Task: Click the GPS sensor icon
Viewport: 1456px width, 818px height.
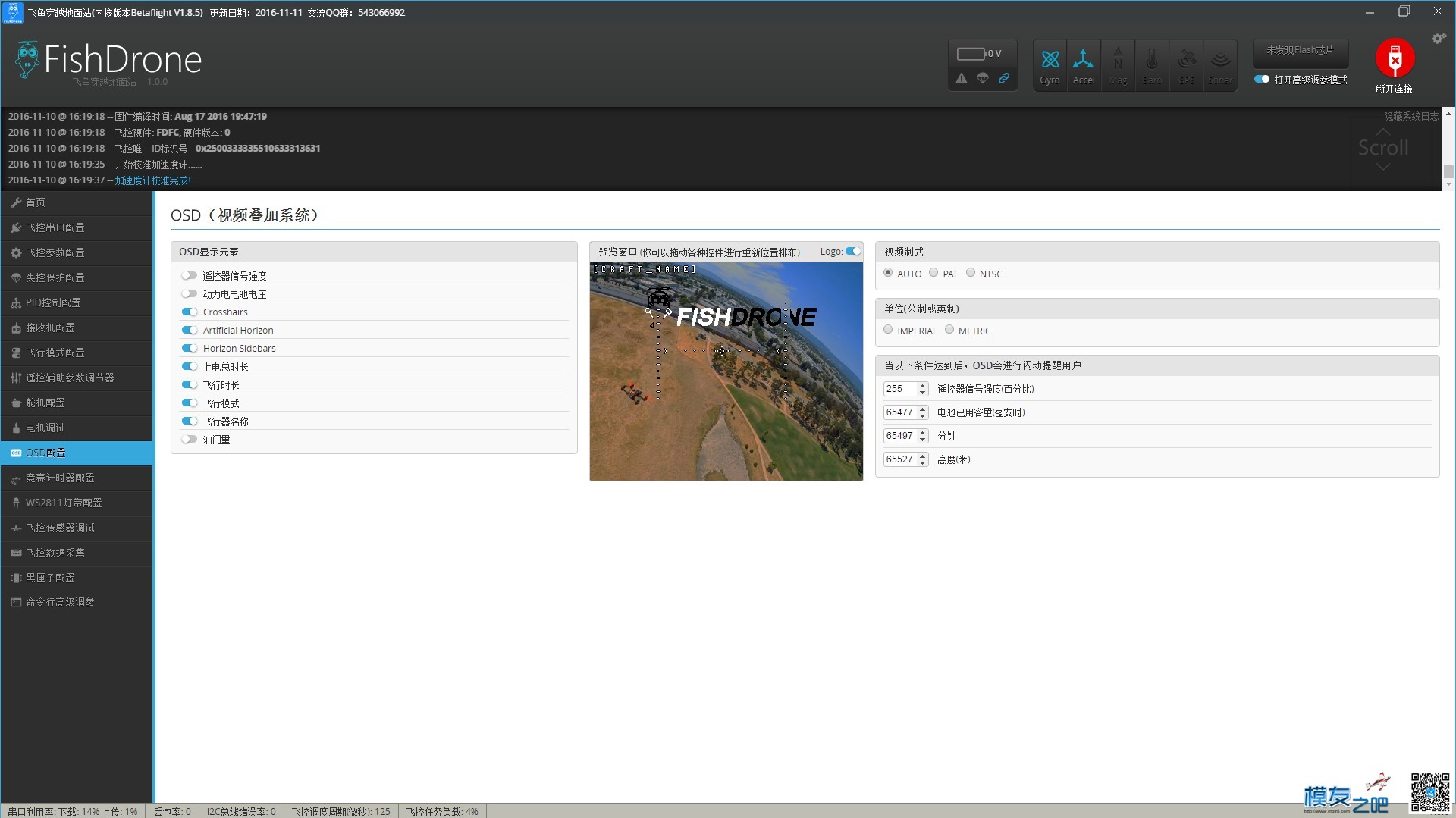Action: tap(1186, 66)
